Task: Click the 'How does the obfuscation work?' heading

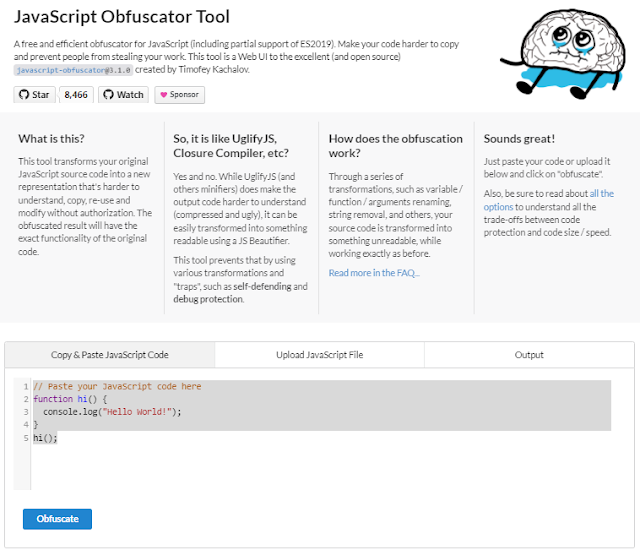Action: (396, 146)
